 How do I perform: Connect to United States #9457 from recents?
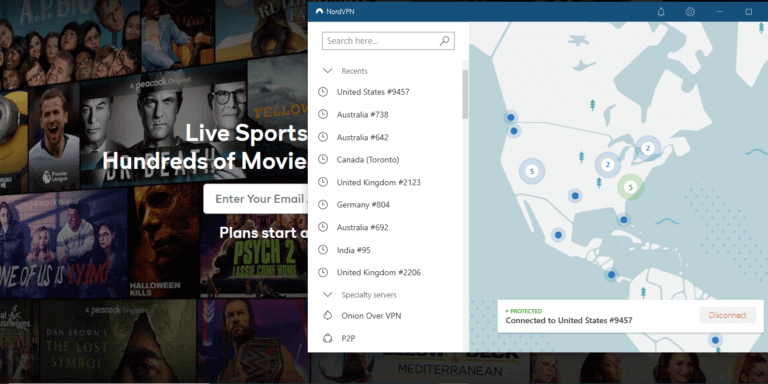point(373,92)
